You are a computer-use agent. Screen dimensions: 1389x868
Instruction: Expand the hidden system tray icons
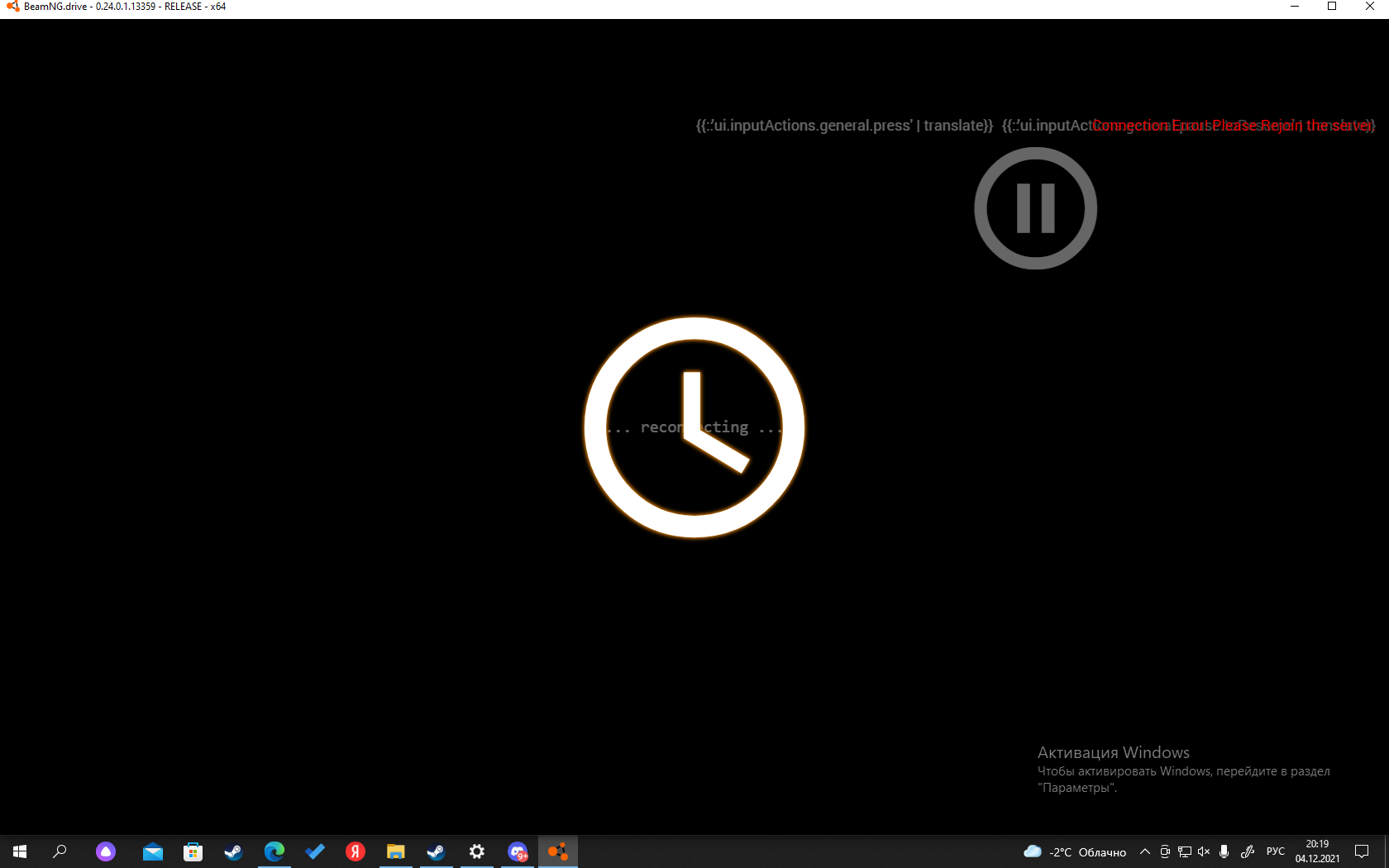[x=1145, y=851]
